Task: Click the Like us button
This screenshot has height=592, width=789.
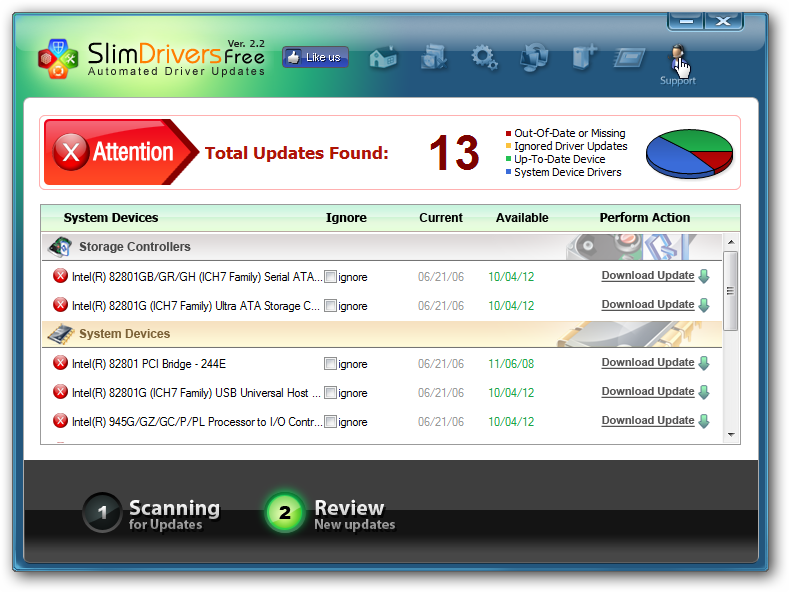Action: pyautogui.click(x=315, y=57)
